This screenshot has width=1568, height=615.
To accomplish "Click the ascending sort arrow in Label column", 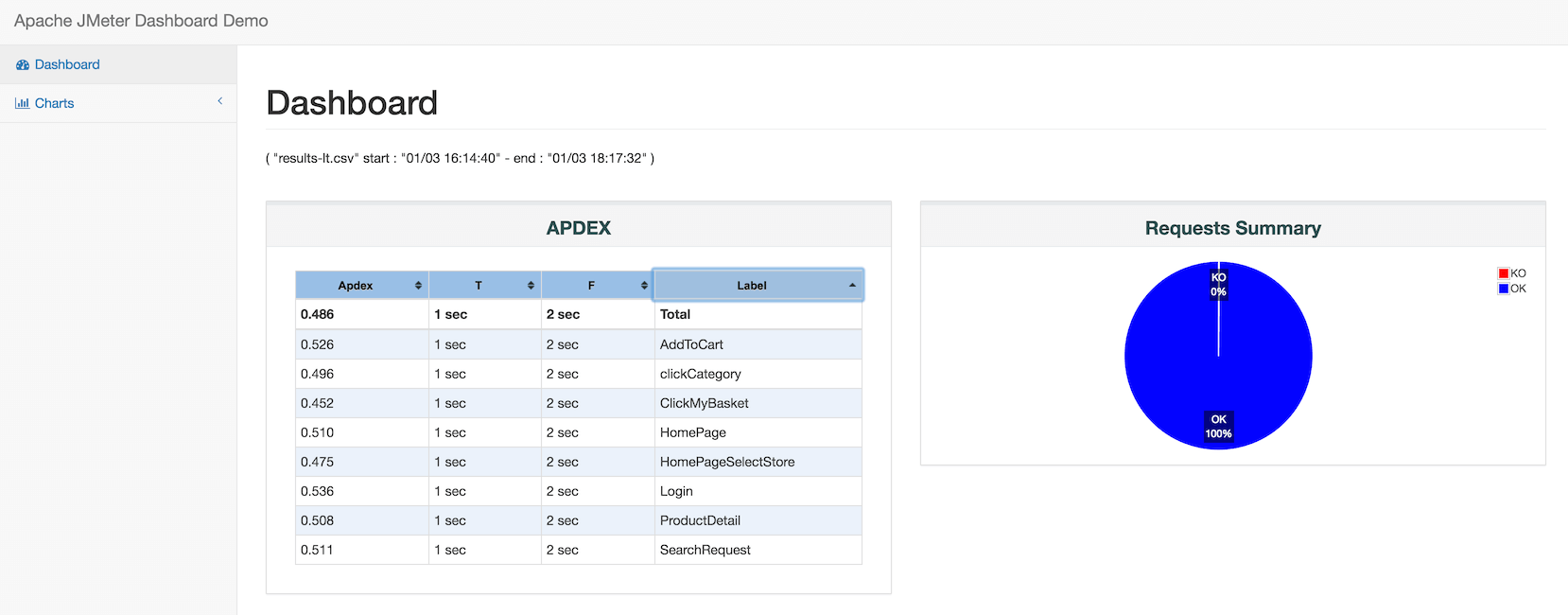I will point(852,286).
